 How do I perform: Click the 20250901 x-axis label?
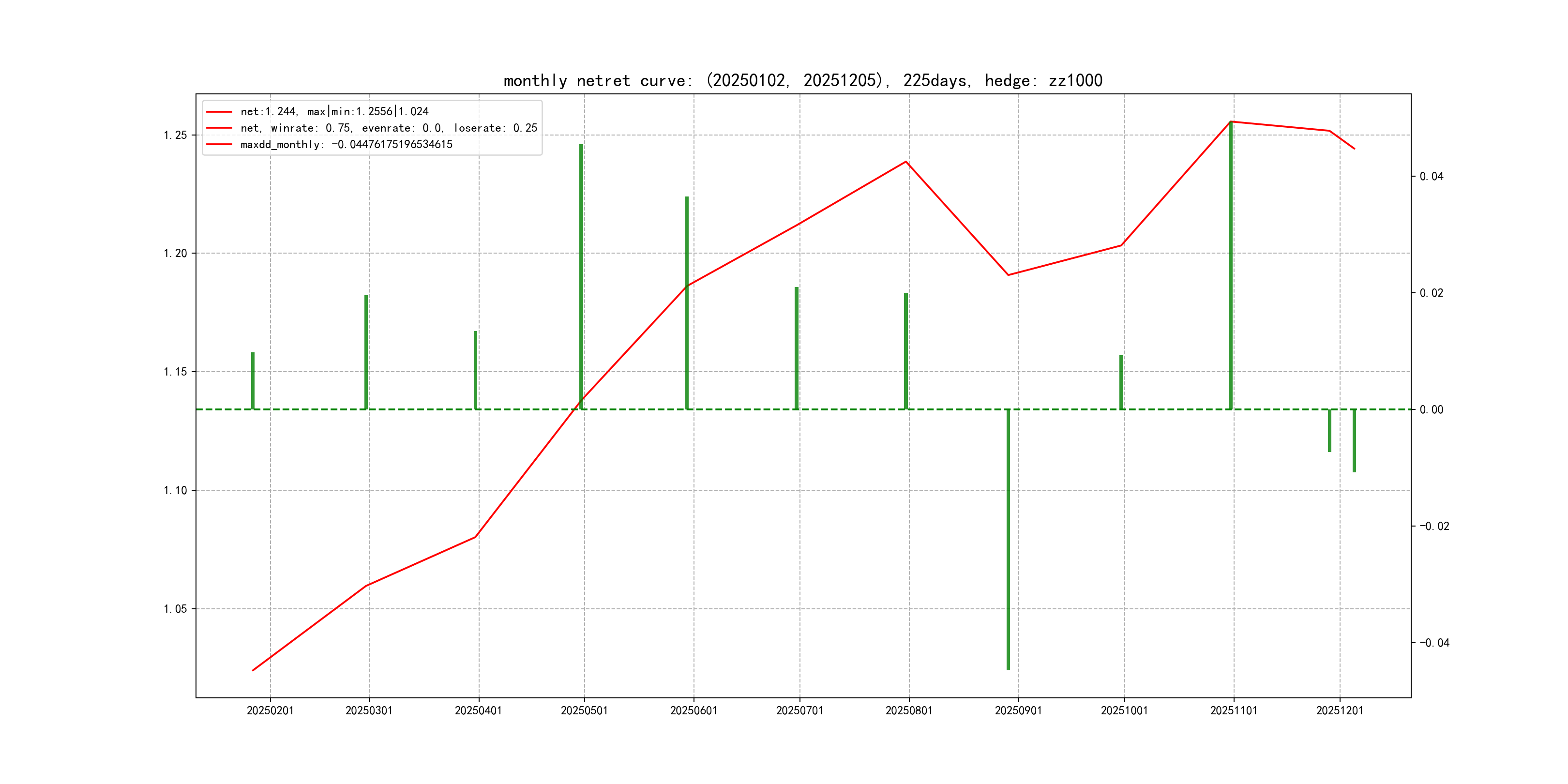point(1018,710)
